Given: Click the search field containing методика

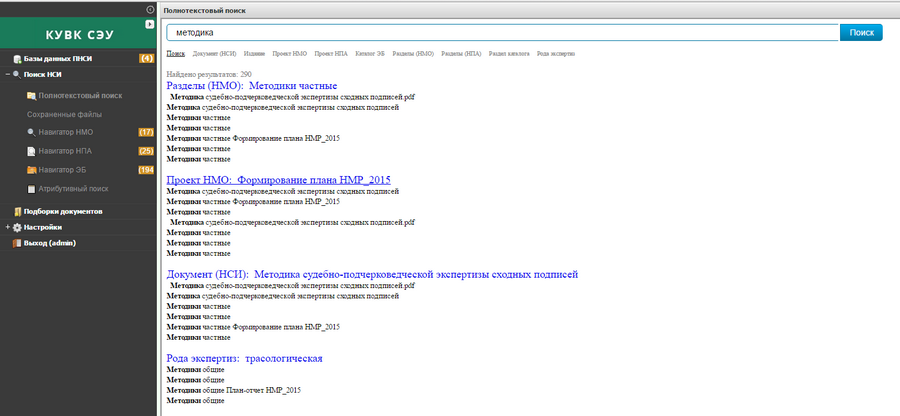Looking at the screenshot, I should [x=502, y=33].
